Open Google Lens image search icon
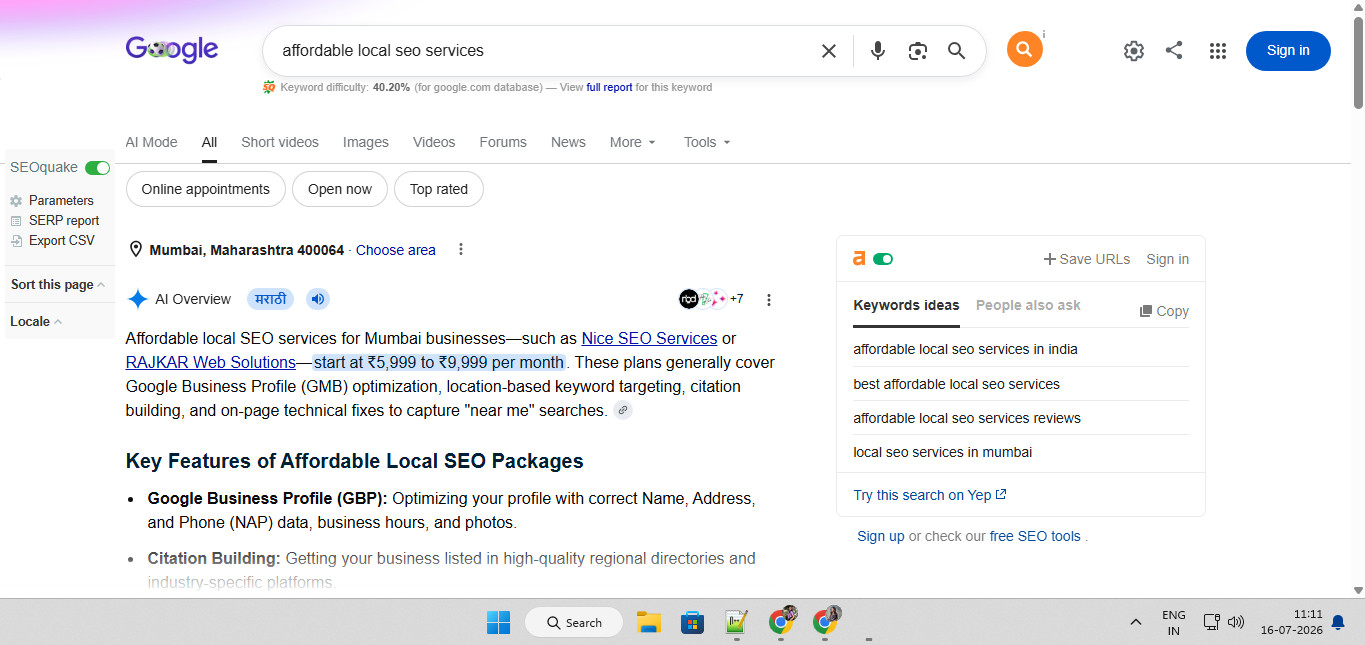 click(x=917, y=51)
